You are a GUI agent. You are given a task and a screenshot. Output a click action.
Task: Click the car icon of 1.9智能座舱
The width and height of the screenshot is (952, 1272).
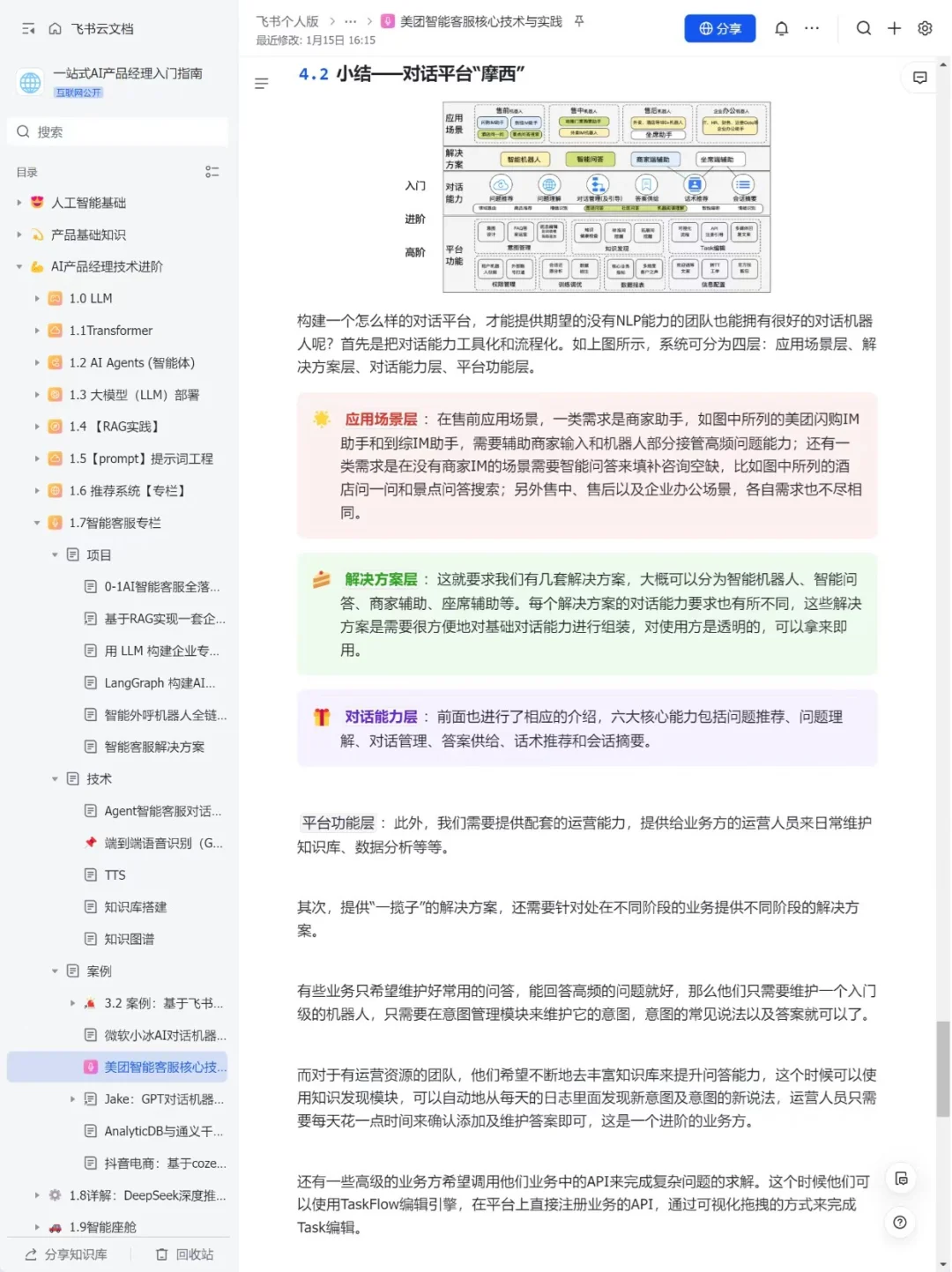pyautogui.click(x=55, y=1227)
